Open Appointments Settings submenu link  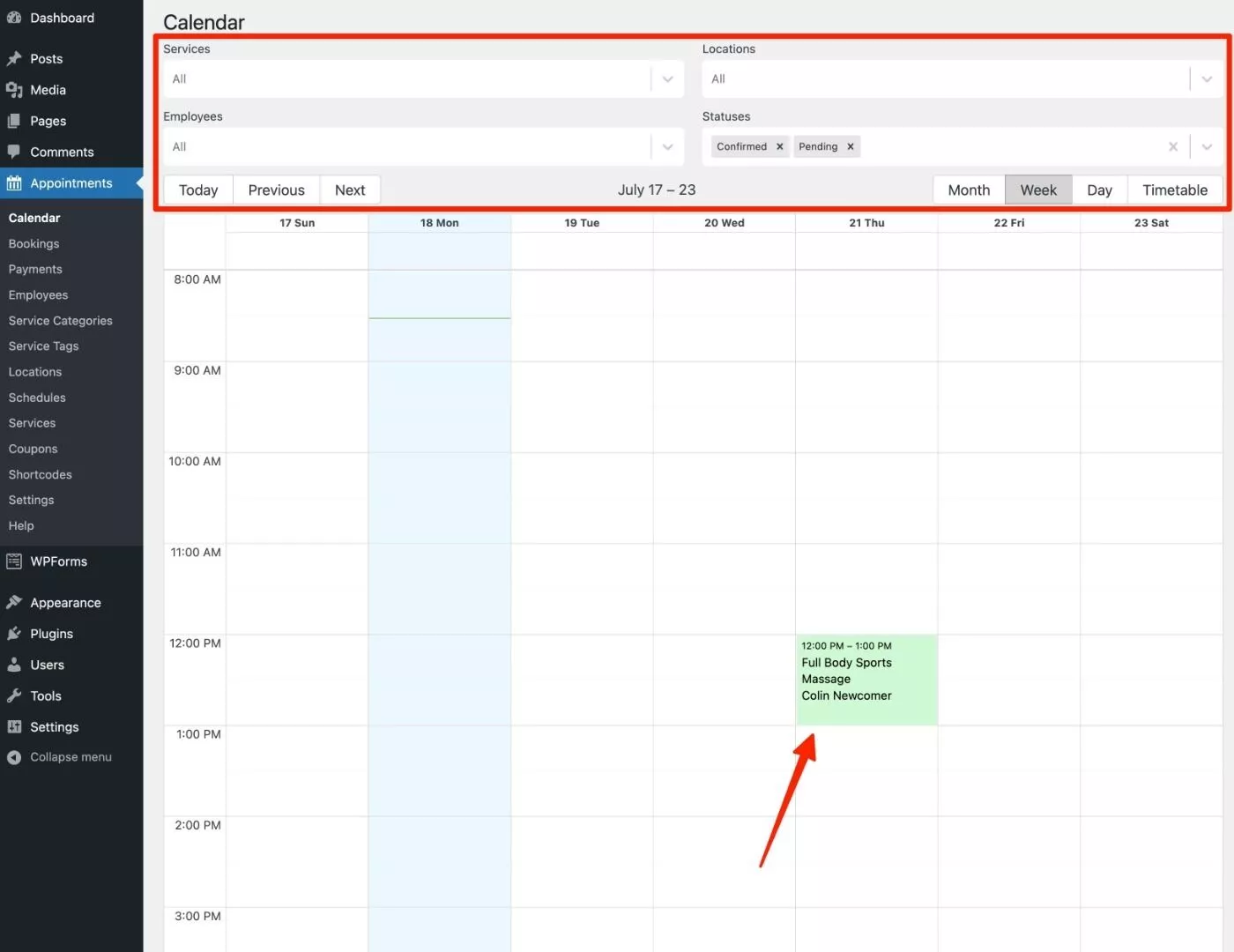click(31, 500)
